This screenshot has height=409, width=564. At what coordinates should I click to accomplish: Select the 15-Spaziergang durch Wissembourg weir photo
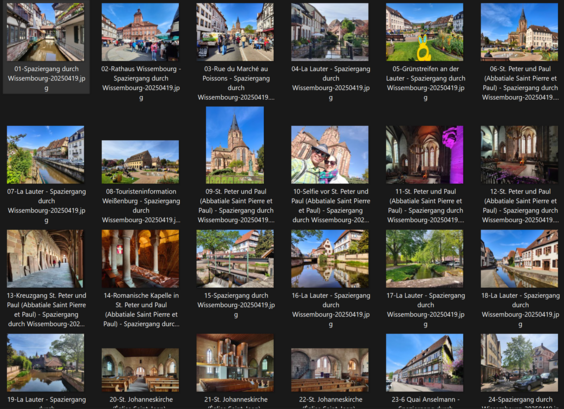235,259
